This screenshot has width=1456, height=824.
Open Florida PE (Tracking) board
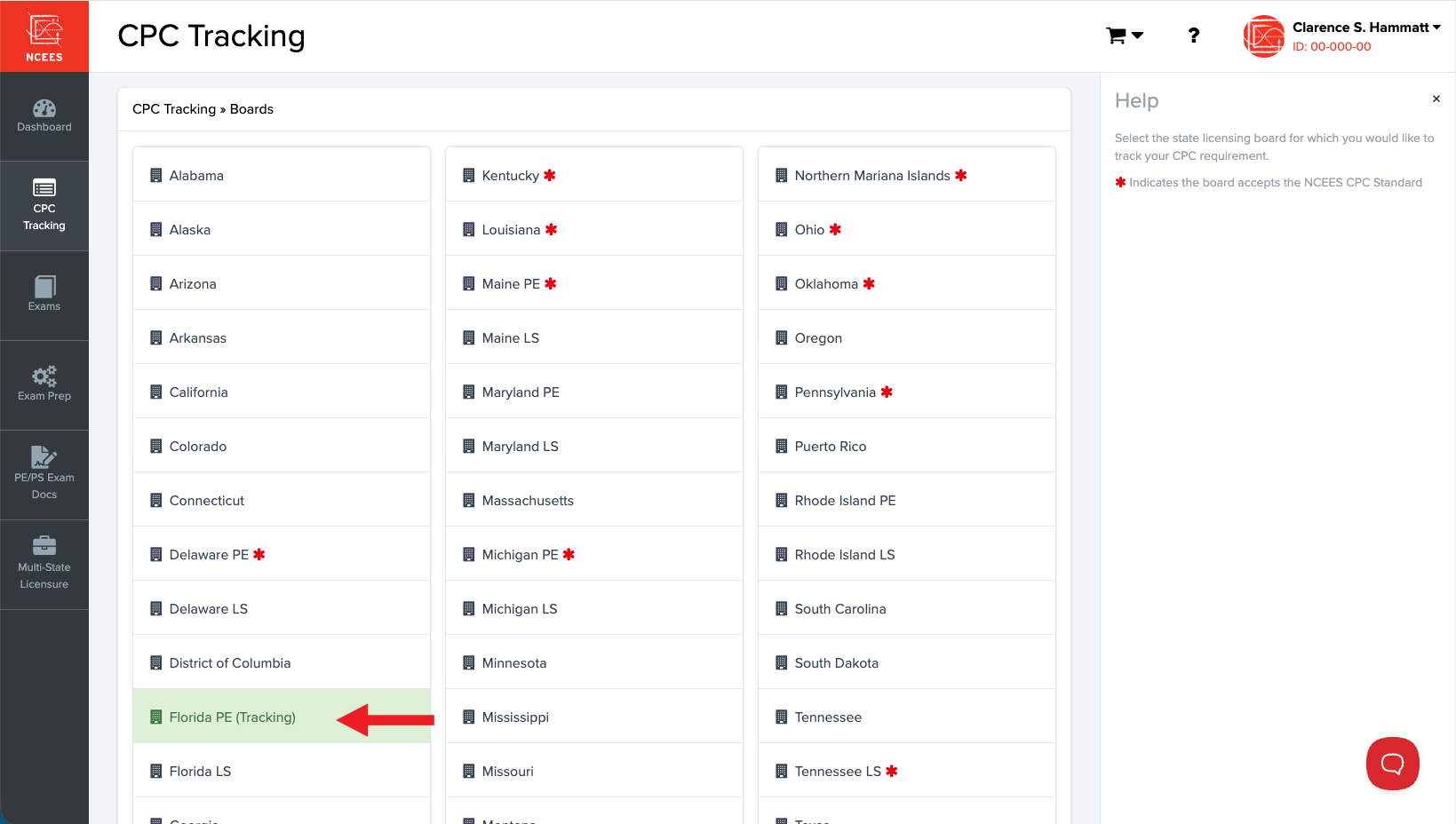[x=282, y=717]
